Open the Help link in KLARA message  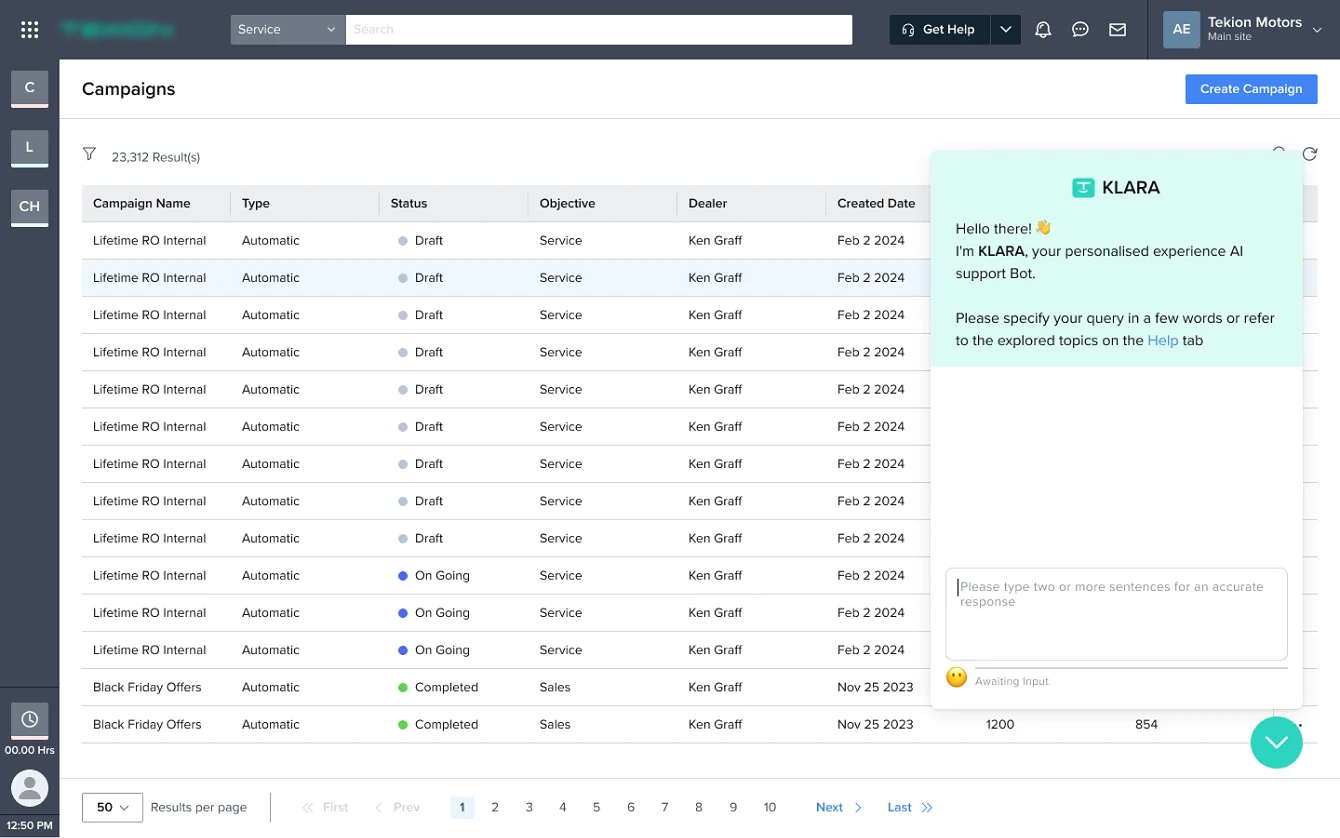click(x=1163, y=340)
